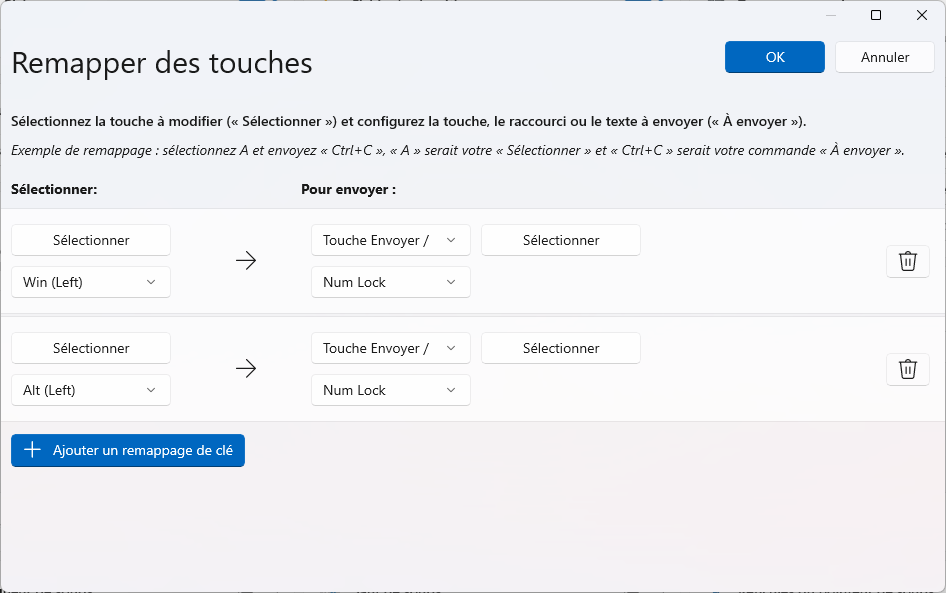
Task: Click Sélectionner above the Alt (Left) dropdown
Action: click(91, 348)
